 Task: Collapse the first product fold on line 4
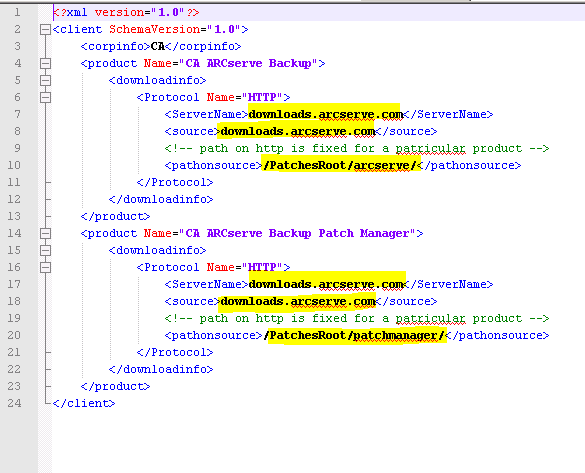(45, 63)
